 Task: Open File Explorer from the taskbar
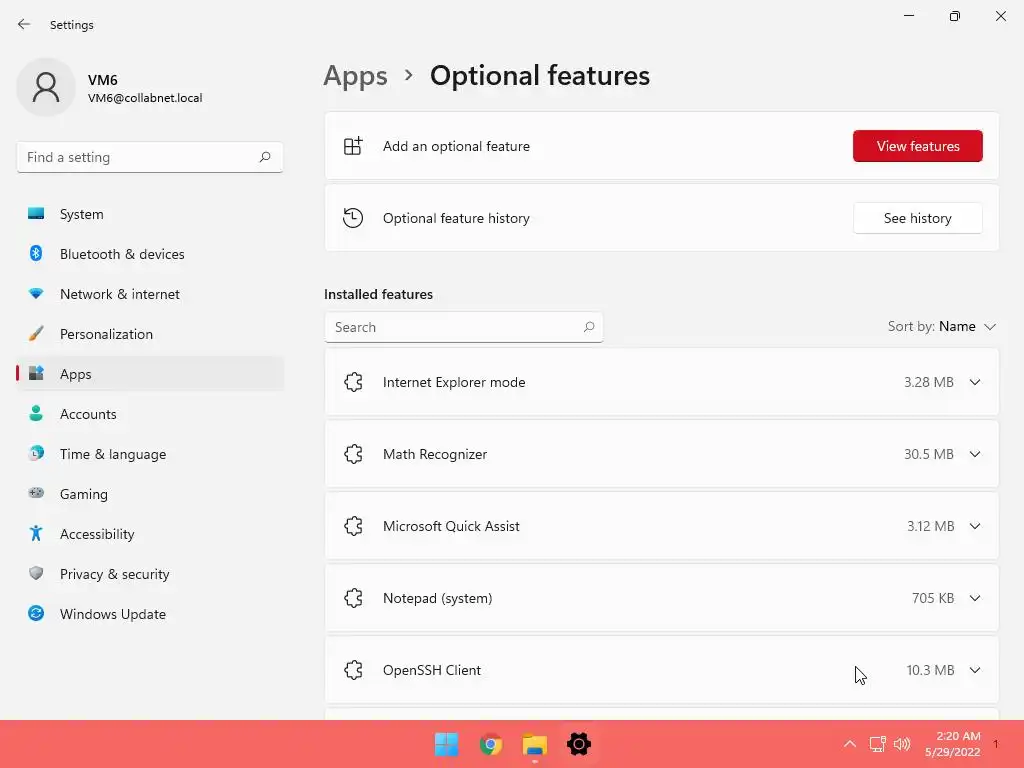point(535,744)
